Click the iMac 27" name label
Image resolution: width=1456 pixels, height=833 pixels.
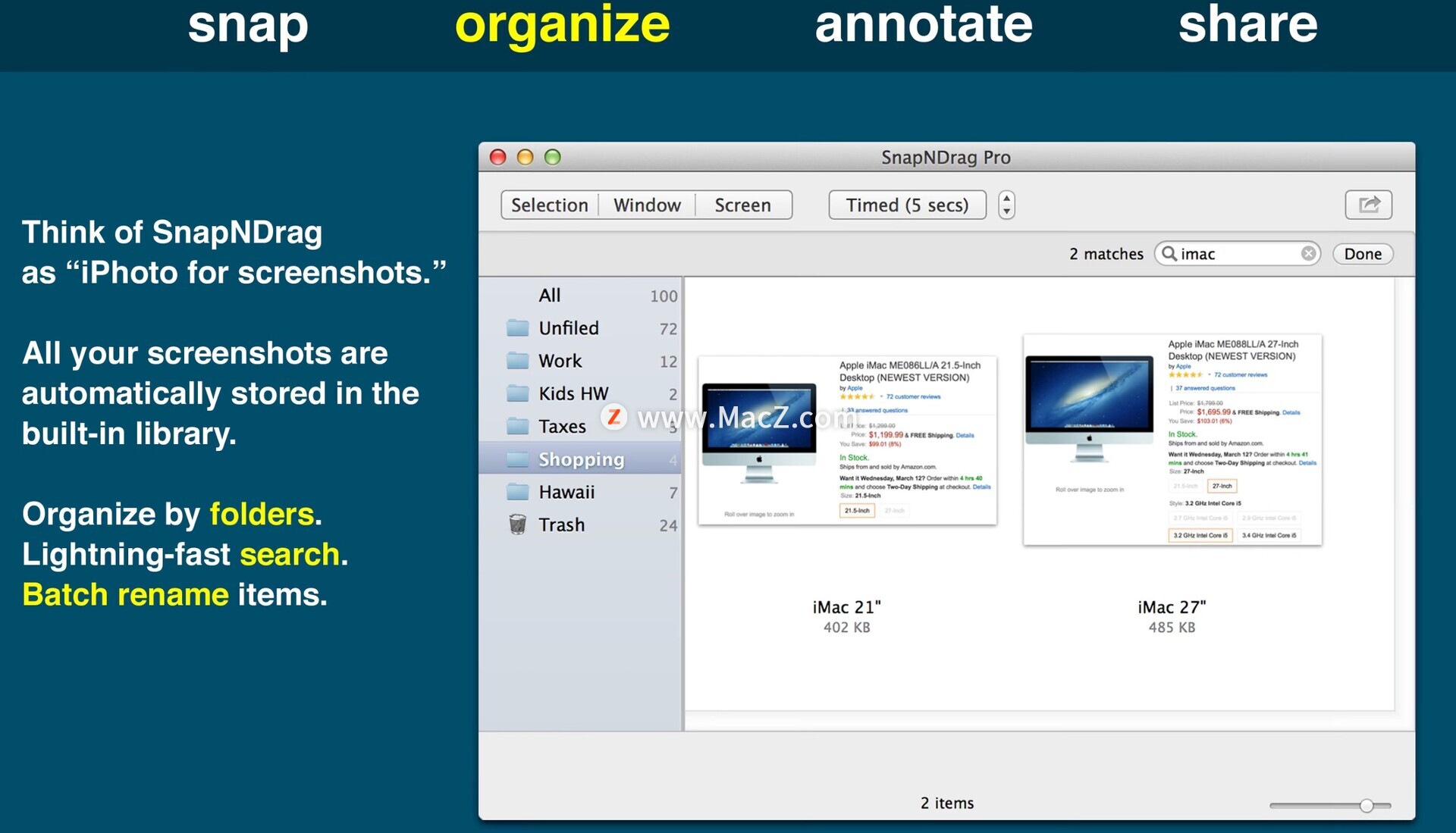(1172, 607)
